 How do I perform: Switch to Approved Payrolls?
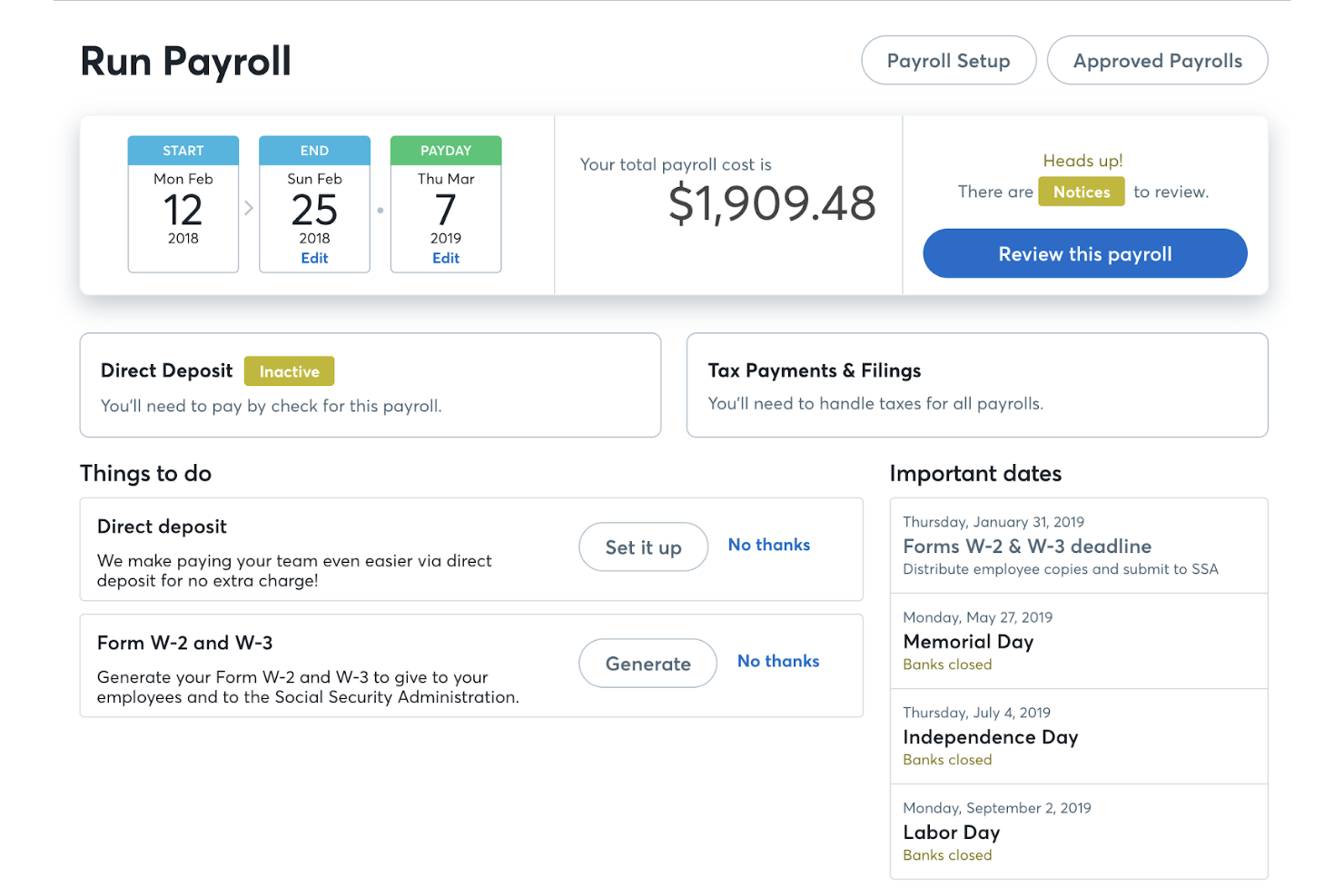point(1157,60)
